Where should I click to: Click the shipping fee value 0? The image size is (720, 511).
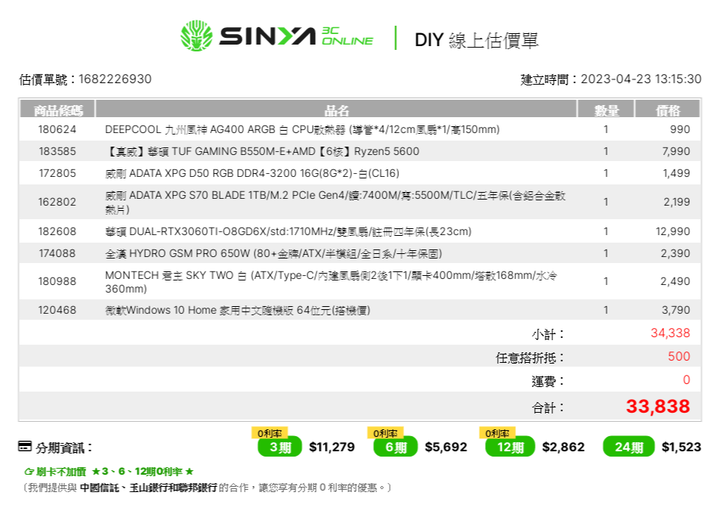(686, 380)
